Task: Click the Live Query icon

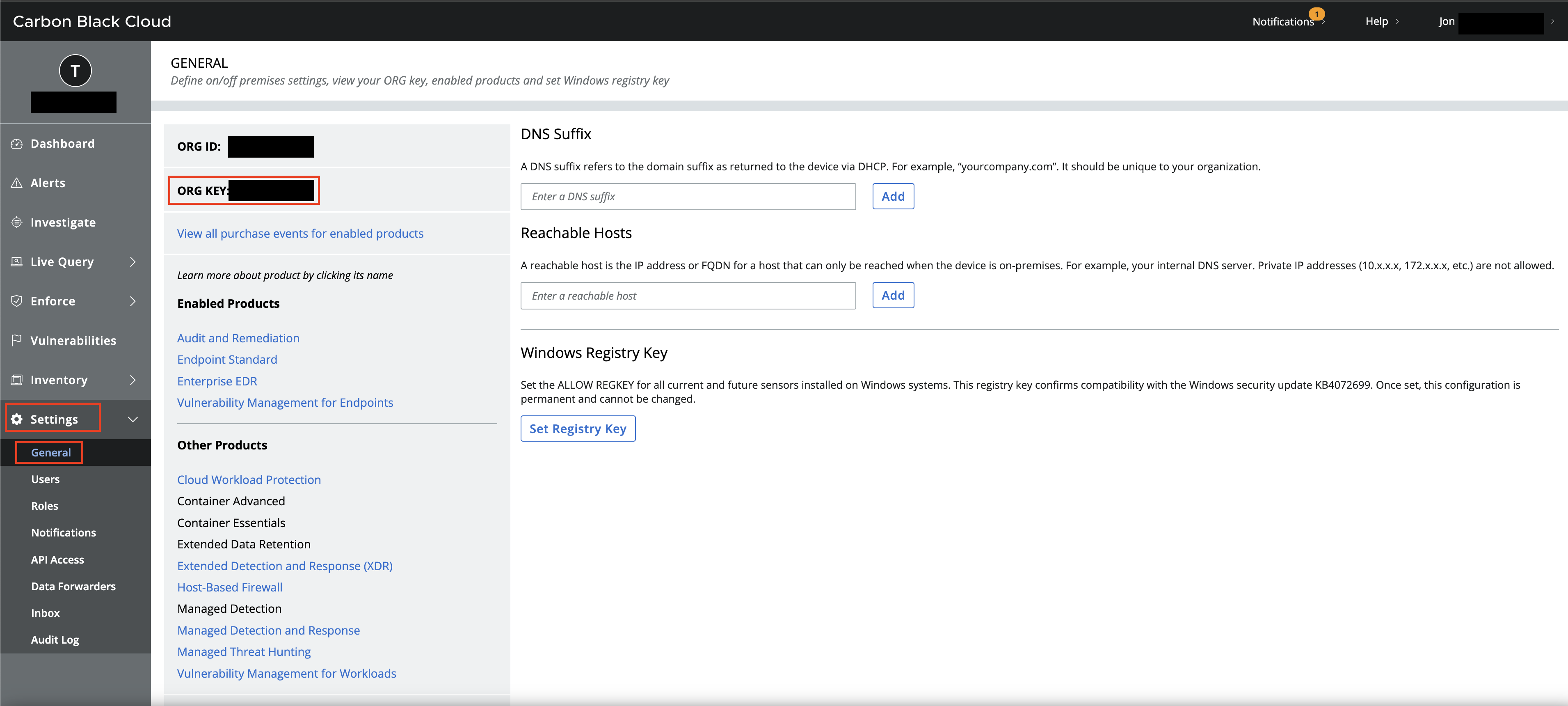Action: pos(16,262)
